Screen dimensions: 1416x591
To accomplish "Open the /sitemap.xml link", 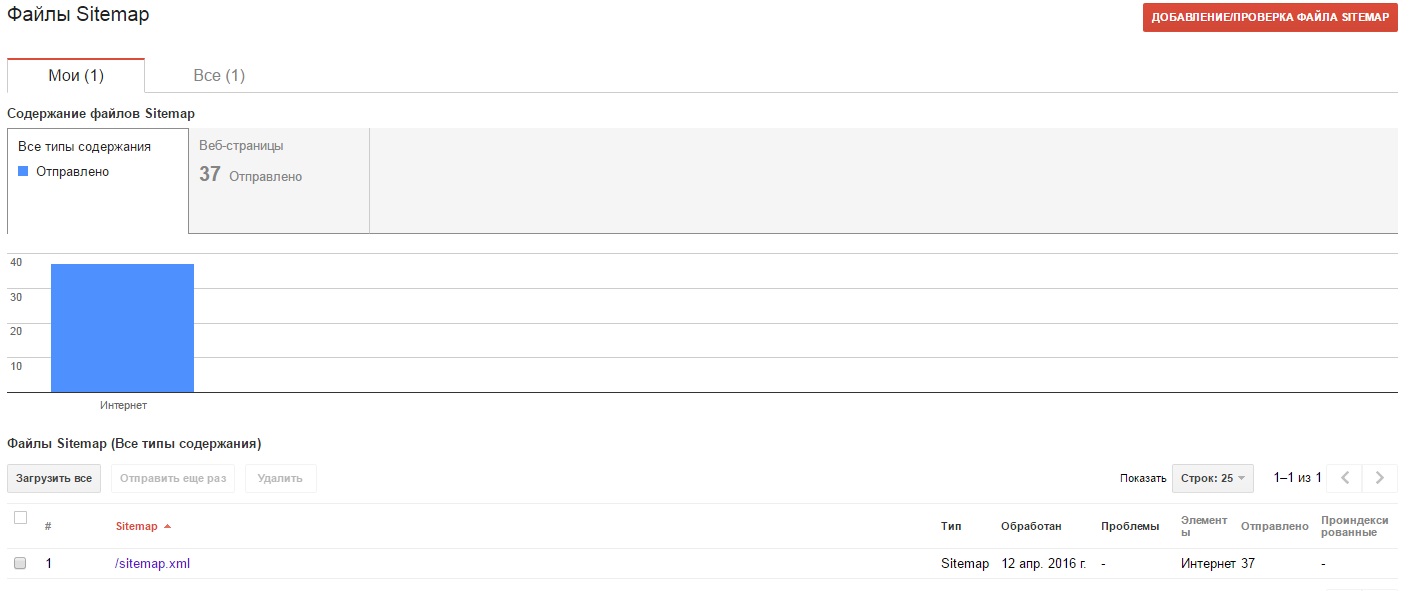I will click(152, 563).
